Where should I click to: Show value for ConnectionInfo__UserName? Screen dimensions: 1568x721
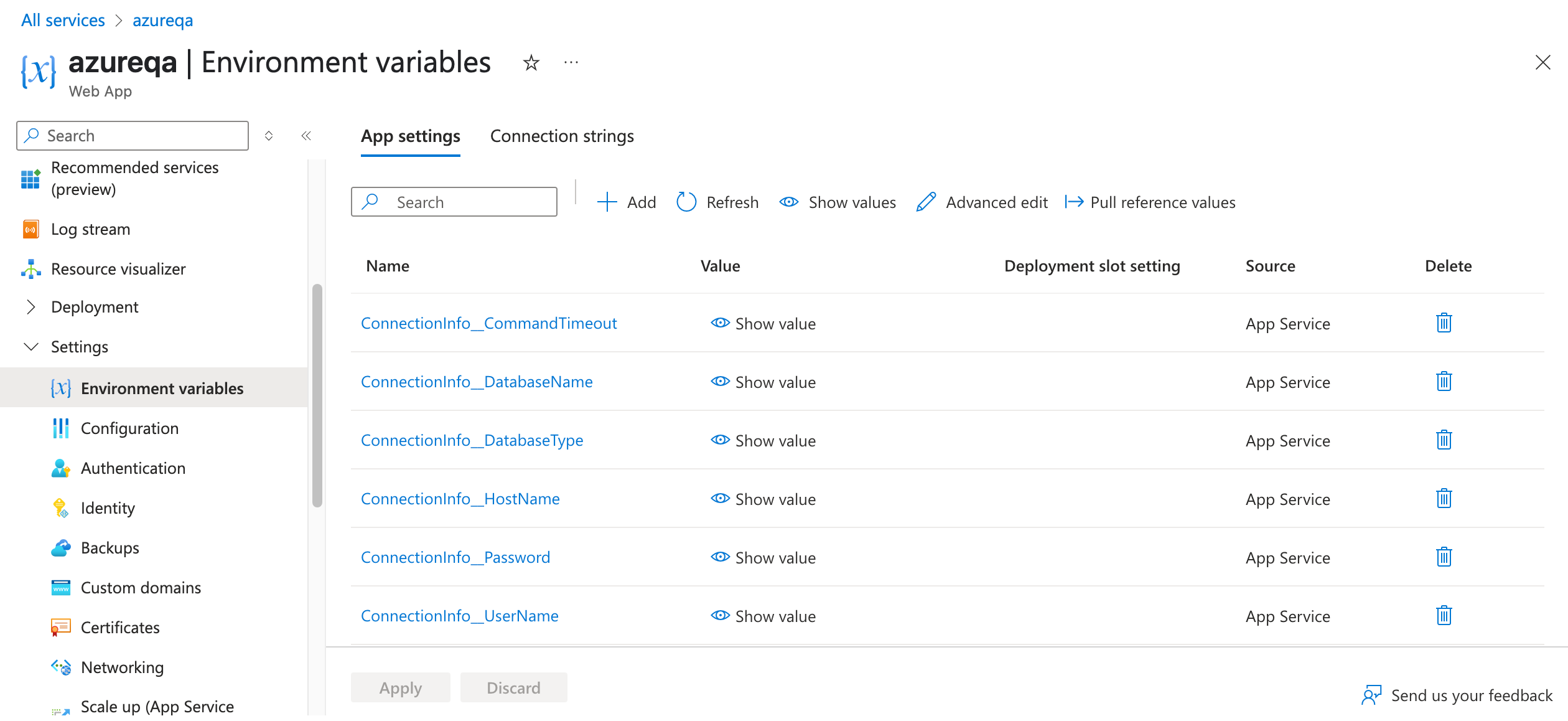click(763, 616)
